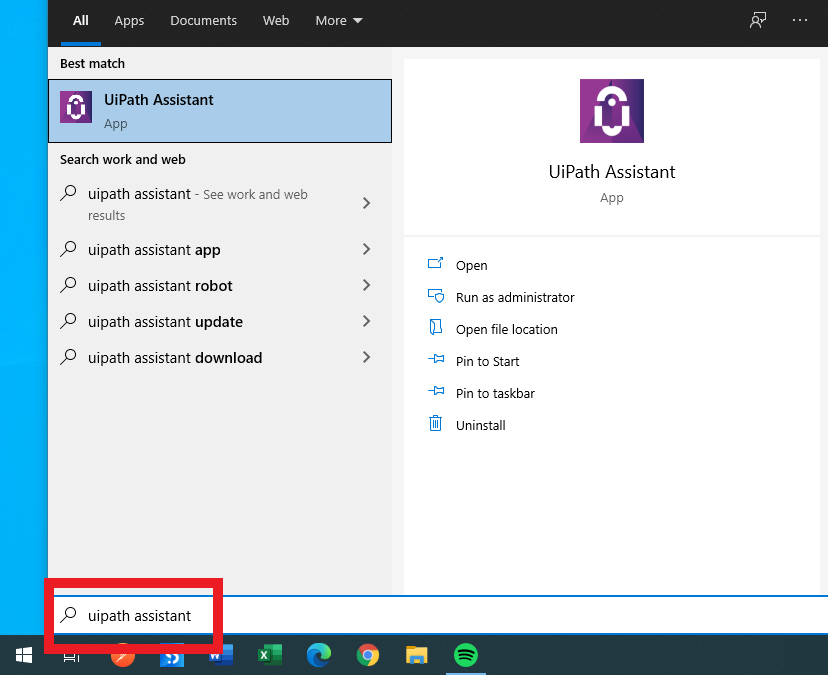Click the Open action icon
The height and width of the screenshot is (675, 828).
435,264
